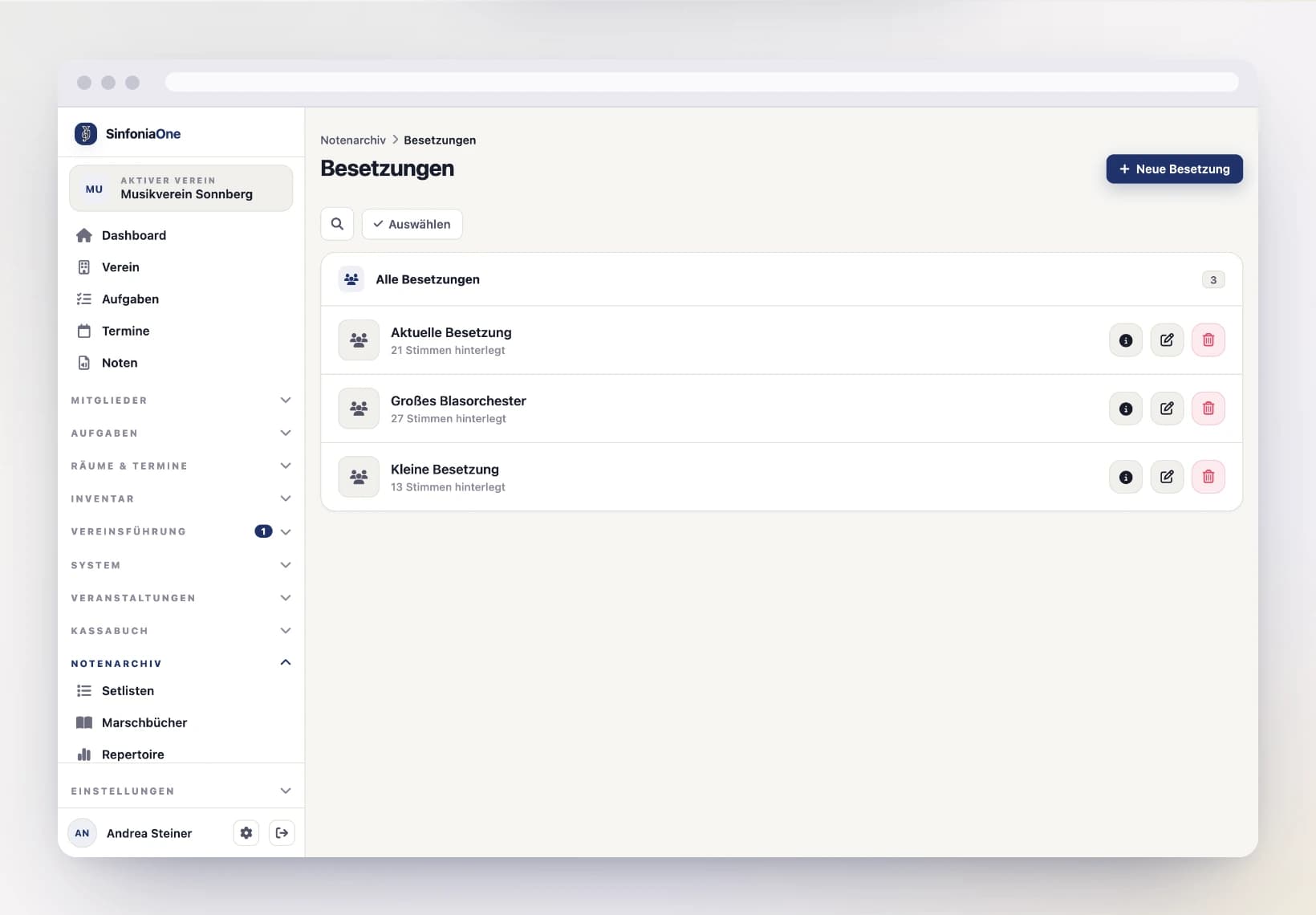Delete the Aktuelle Besetzung entry
Viewport: 1316px width, 915px height.
1208,340
